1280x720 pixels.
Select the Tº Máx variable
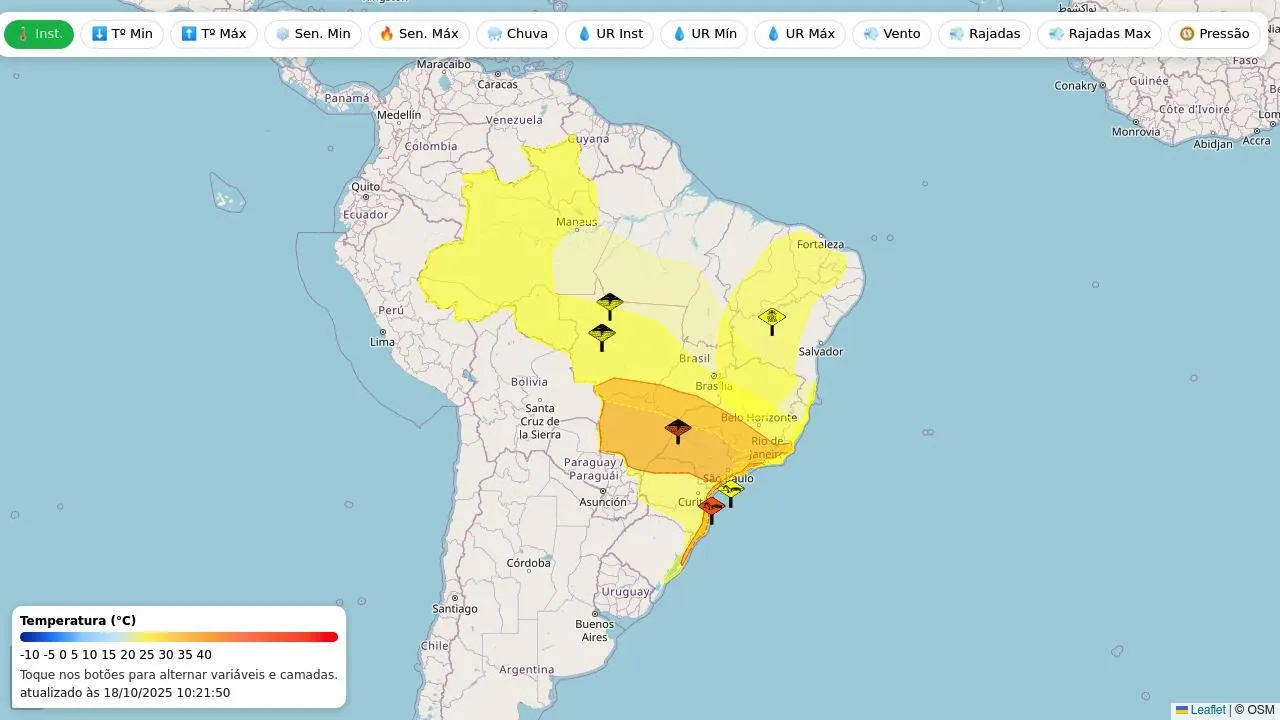tap(214, 34)
